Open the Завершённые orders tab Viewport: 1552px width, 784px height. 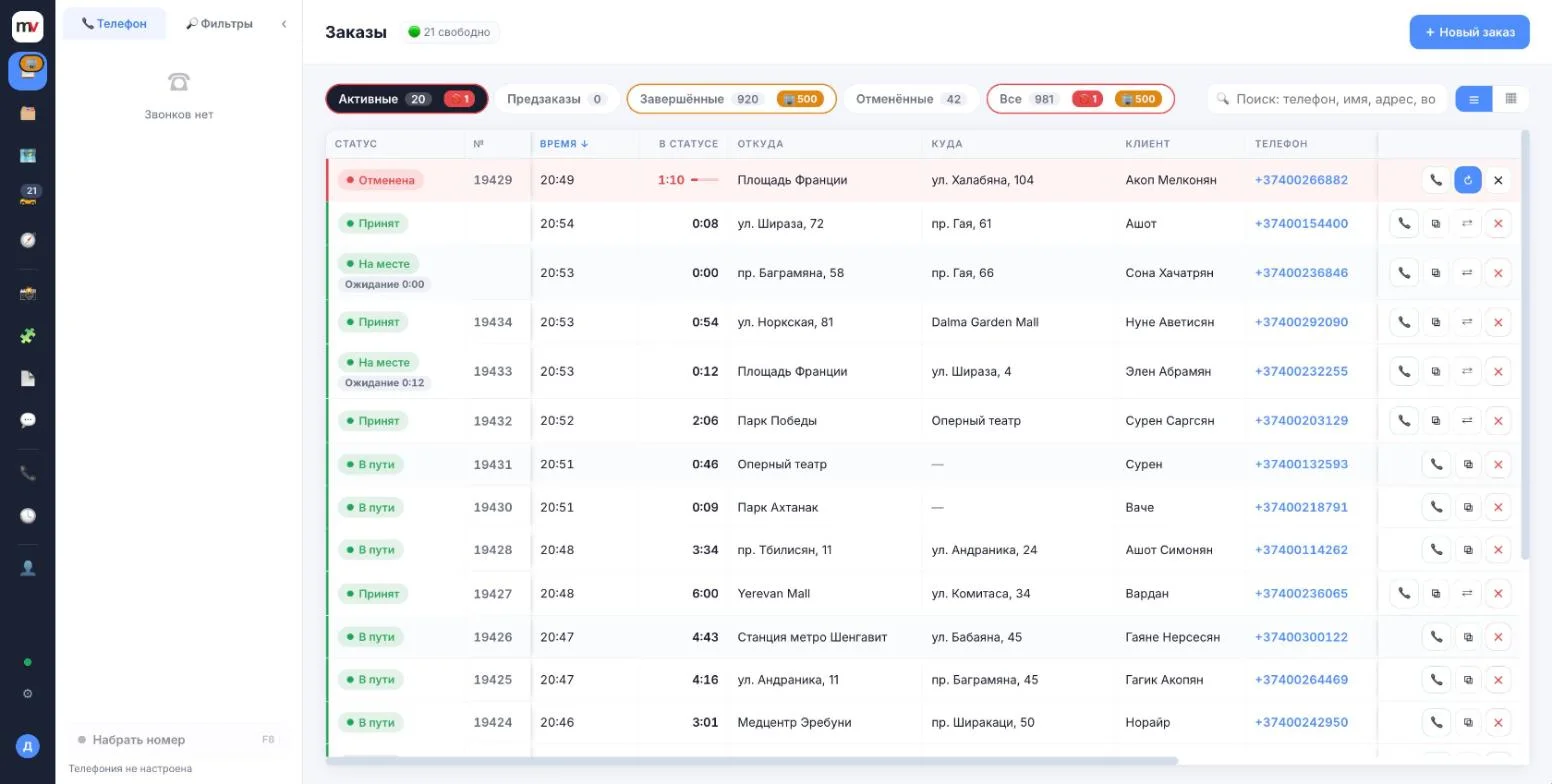pyautogui.click(x=731, y=99)
